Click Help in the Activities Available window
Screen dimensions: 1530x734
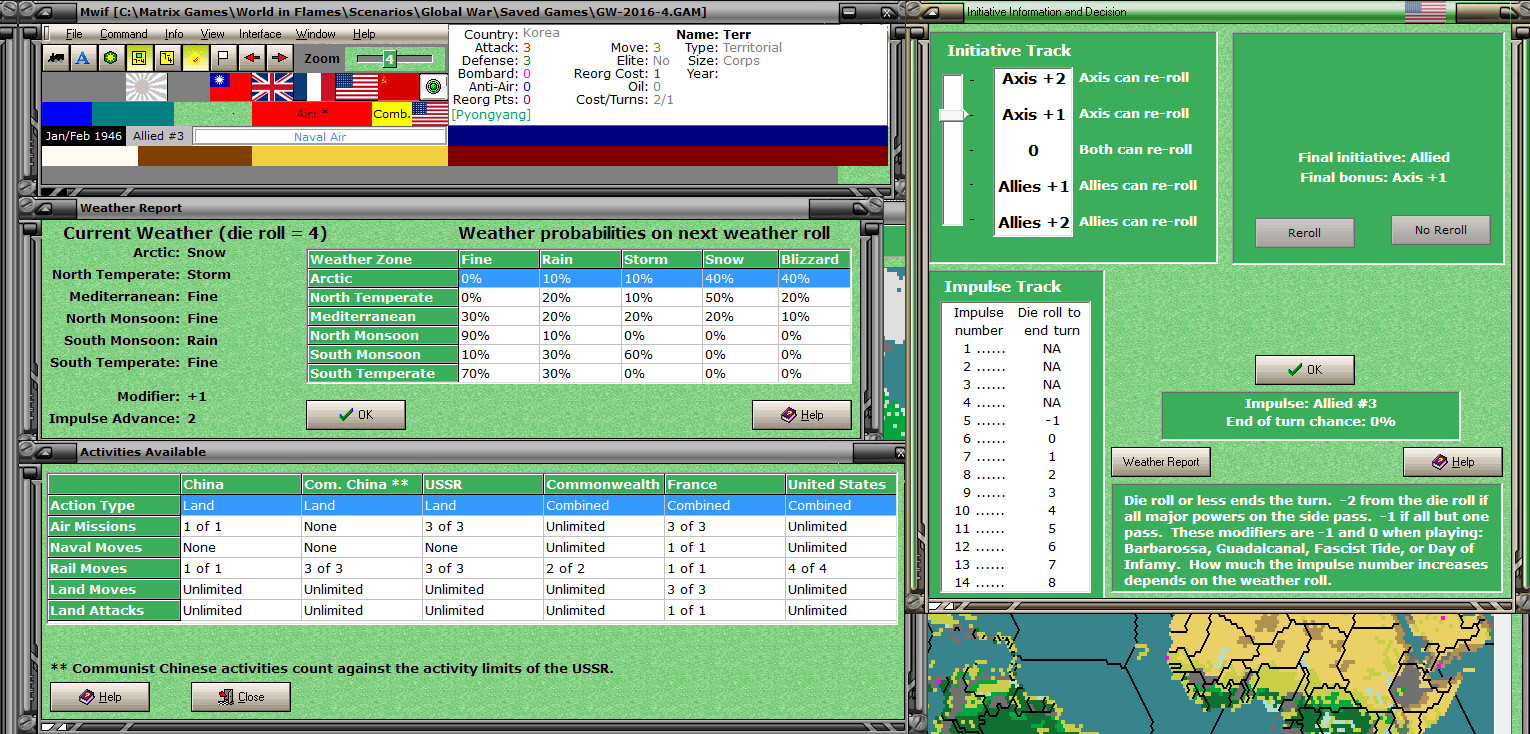[x=99, y=697]
